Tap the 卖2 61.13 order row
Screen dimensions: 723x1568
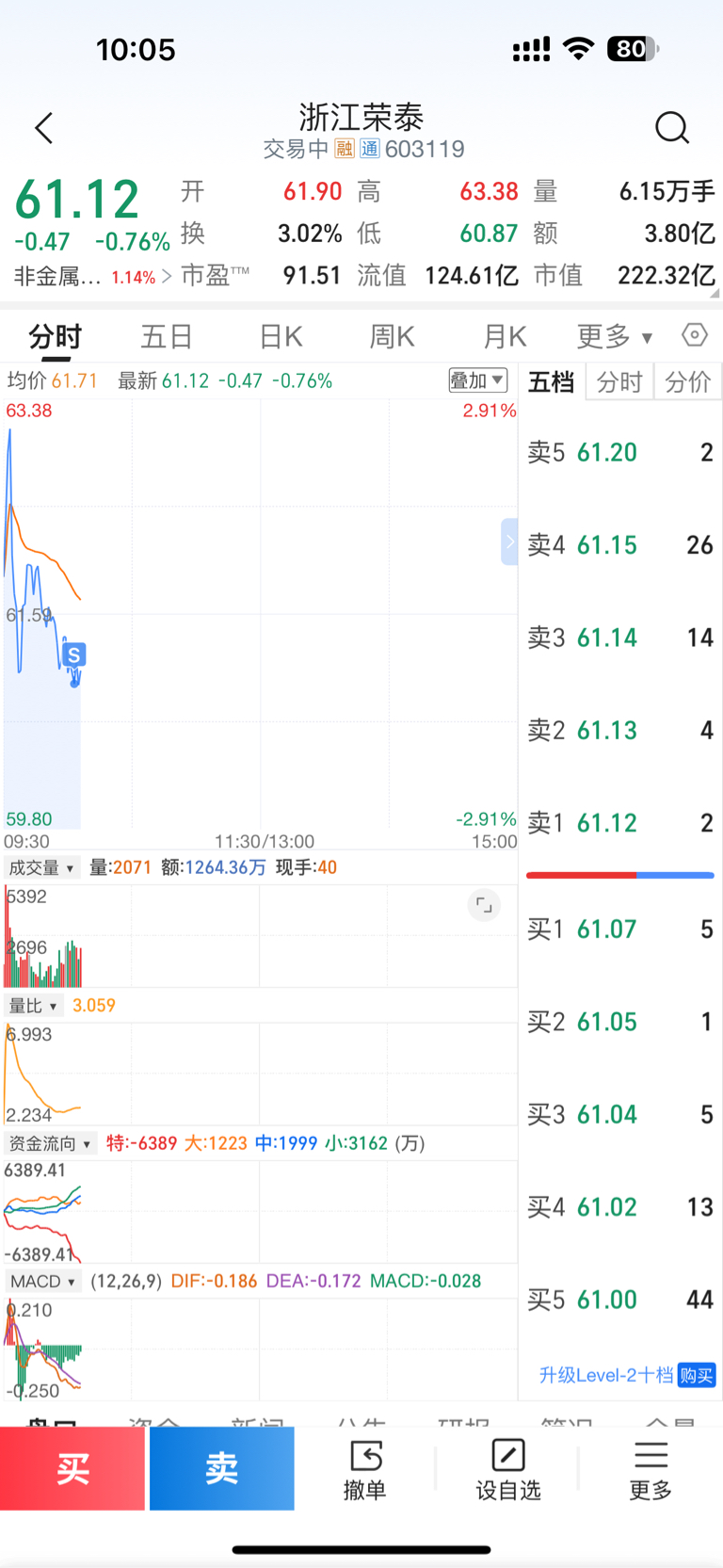tap(620, 730)
